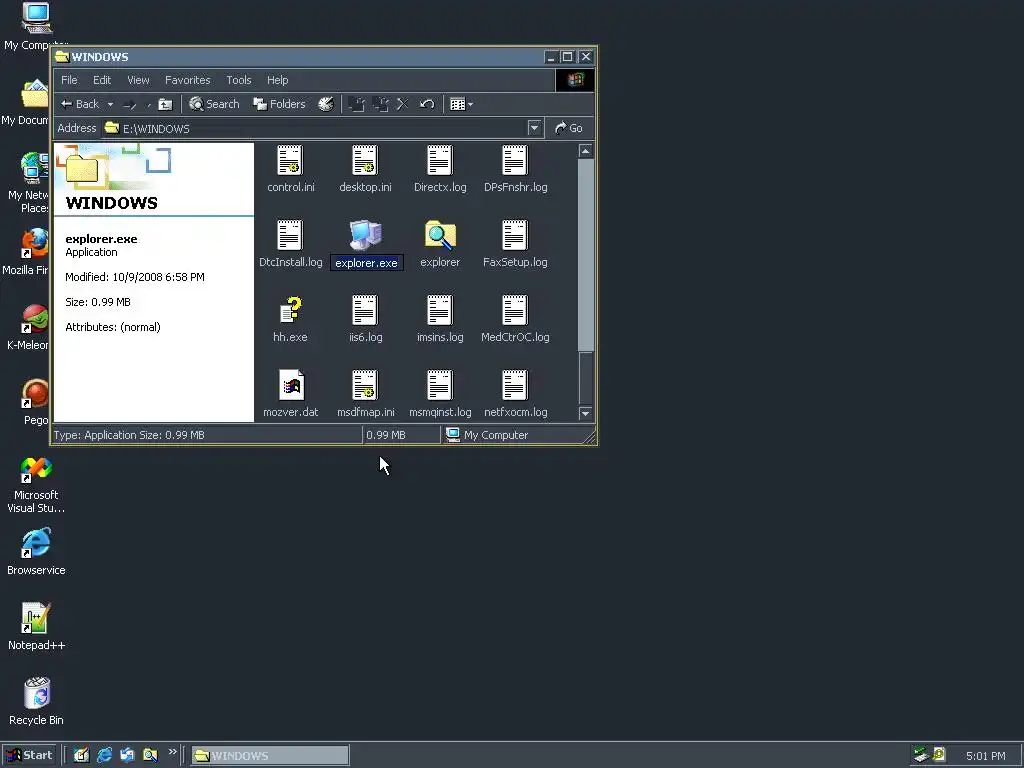The width and height of the screenshot is (1024, 768).
Task: Click the first Quick Launch icon
Action: [x=81, y=756]
